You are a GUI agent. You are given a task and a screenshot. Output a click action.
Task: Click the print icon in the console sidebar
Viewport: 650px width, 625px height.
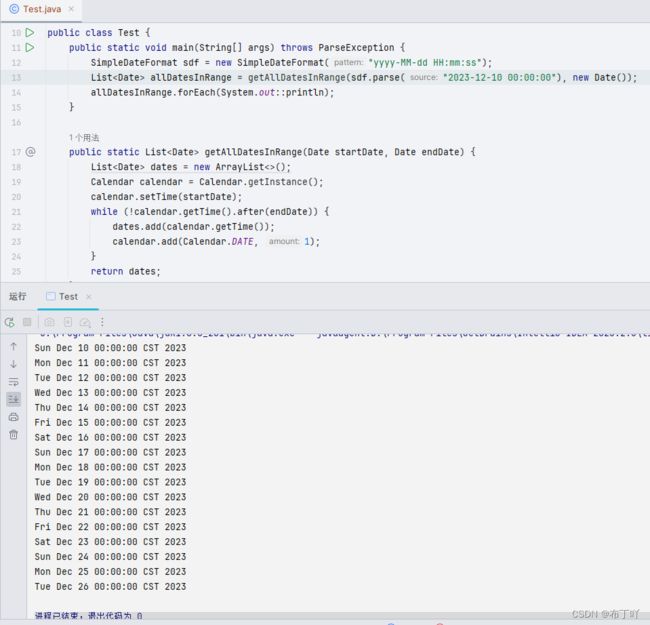[x=13, y=417]
